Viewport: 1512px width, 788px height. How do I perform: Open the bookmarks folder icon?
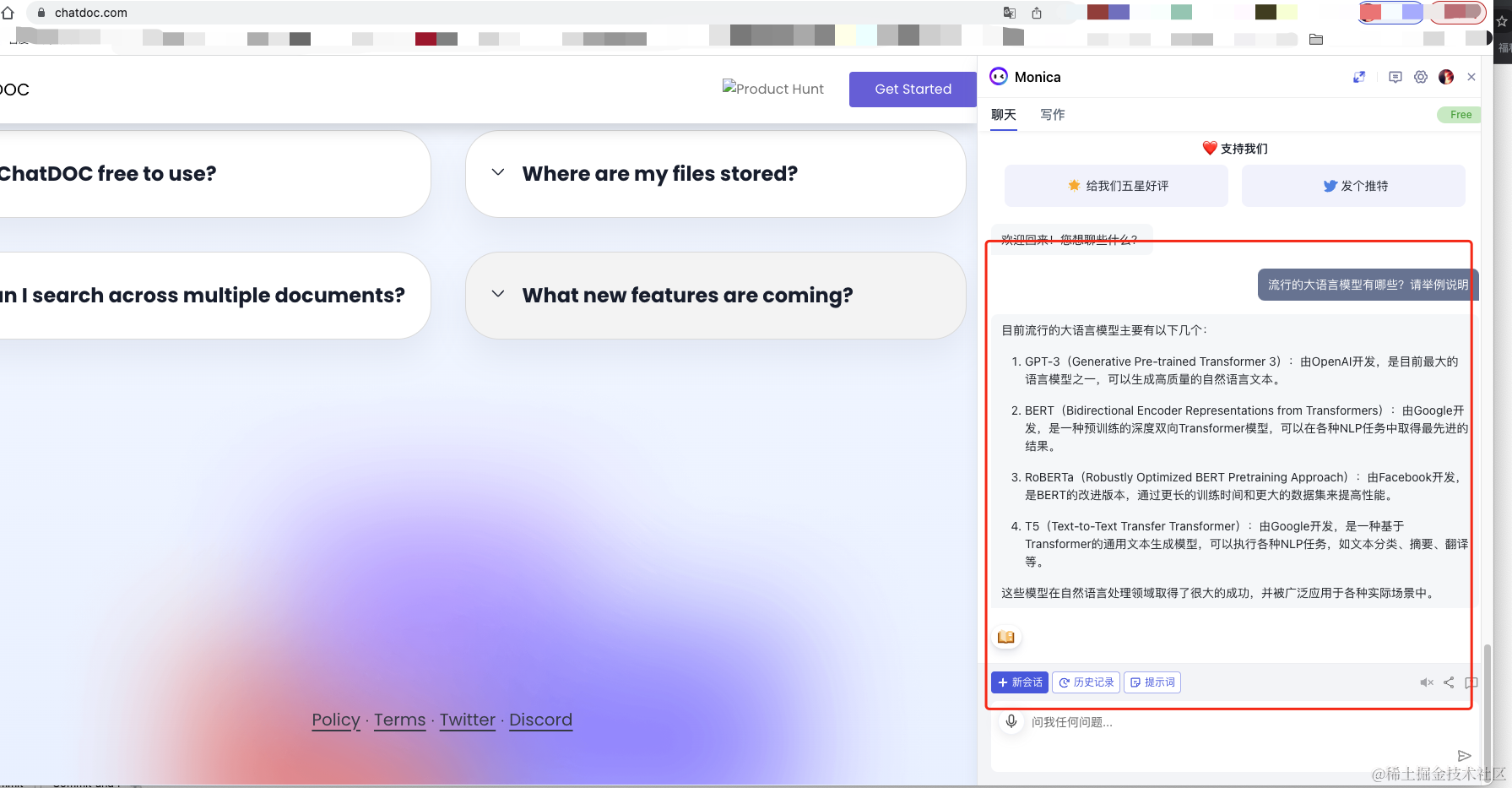pyautogui.click(x=1316, y=39)
